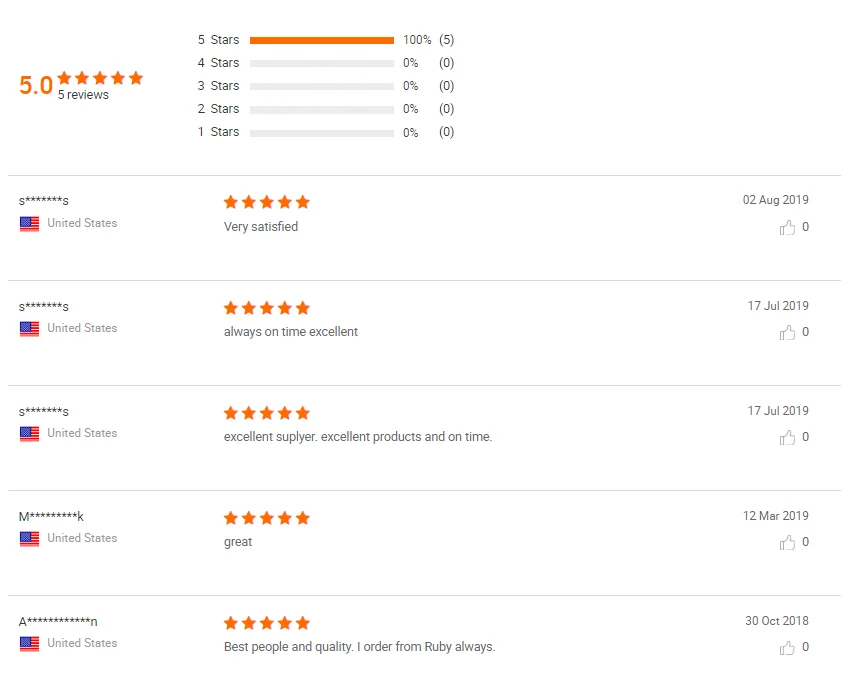This screenshot has width=851, height=673.
Task: Click the overall 5.0 star rating icons
Action: tap(100, 78)
